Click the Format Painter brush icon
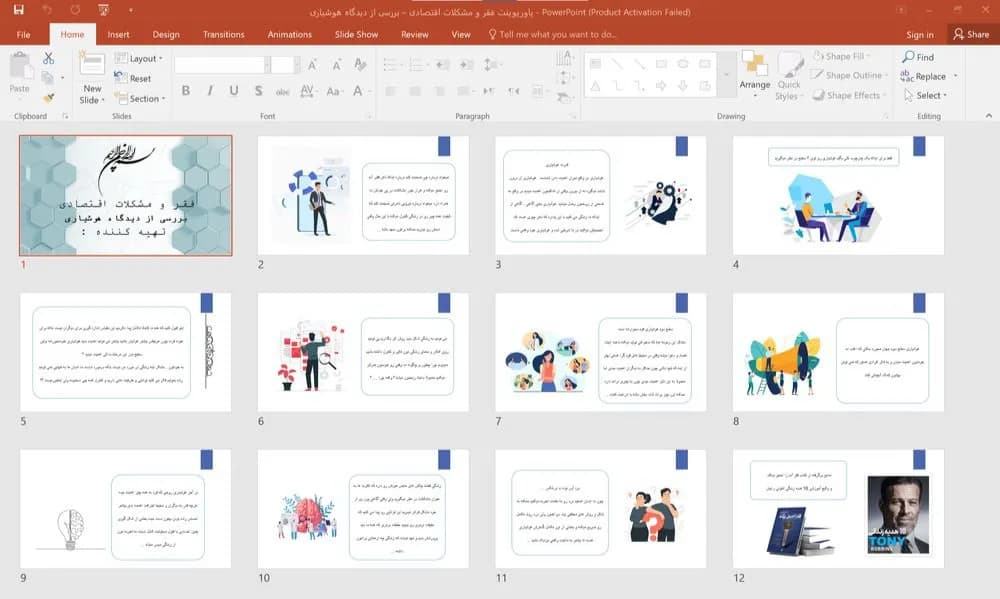Viewport: 1000px width, 599px height. pos(48,98)
